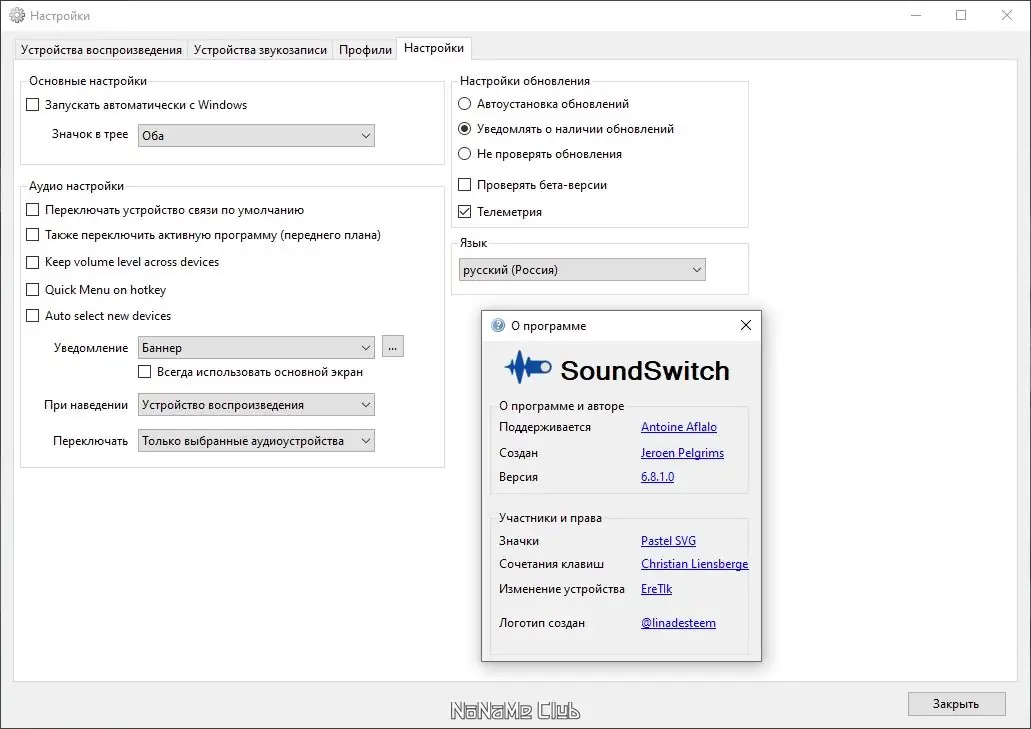Click the Изменение устройства label
Viewport: 1031px width, 729px height.
pos(562,589)
